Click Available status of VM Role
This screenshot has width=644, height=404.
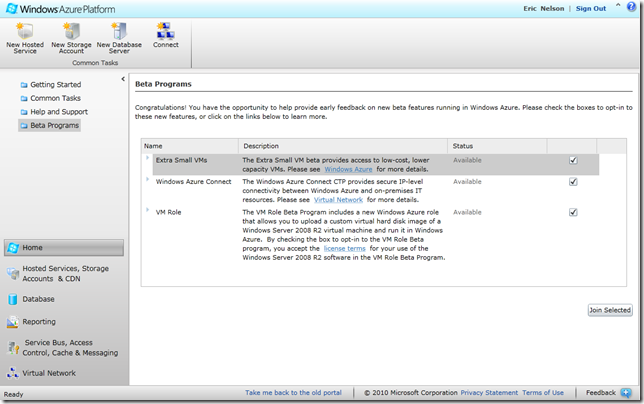pyautogui.click(x=467, y=212)
